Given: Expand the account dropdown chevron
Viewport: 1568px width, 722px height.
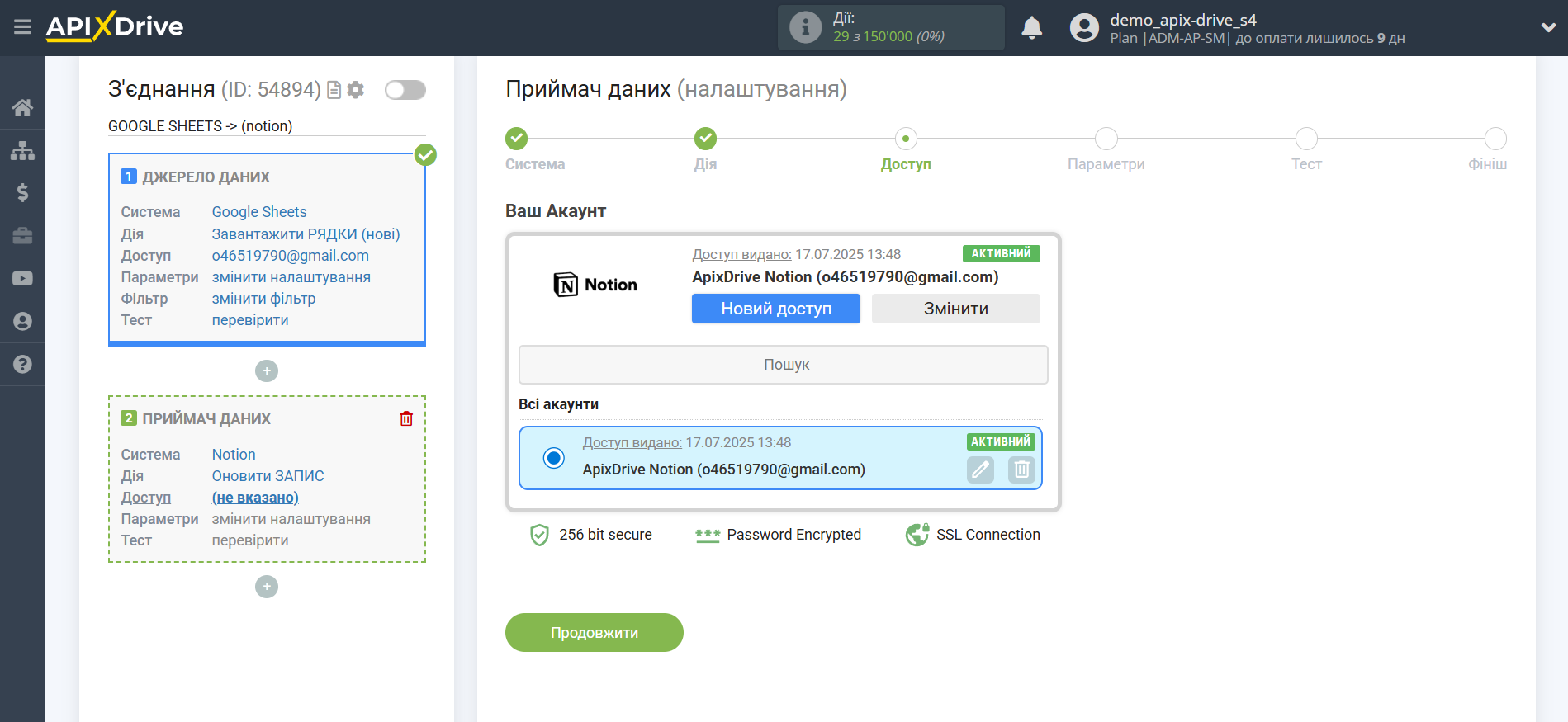Looking at the screenshot, I should (x=1548, y=27).
